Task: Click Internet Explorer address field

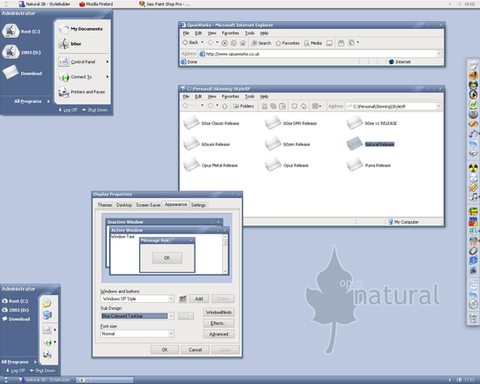Action: click(320, 54)
